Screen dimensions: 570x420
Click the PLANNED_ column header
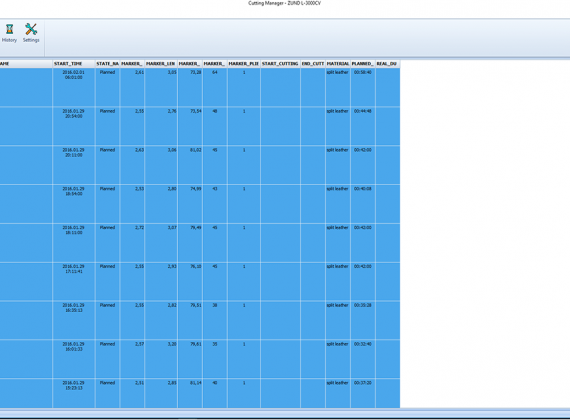[362, 64]
